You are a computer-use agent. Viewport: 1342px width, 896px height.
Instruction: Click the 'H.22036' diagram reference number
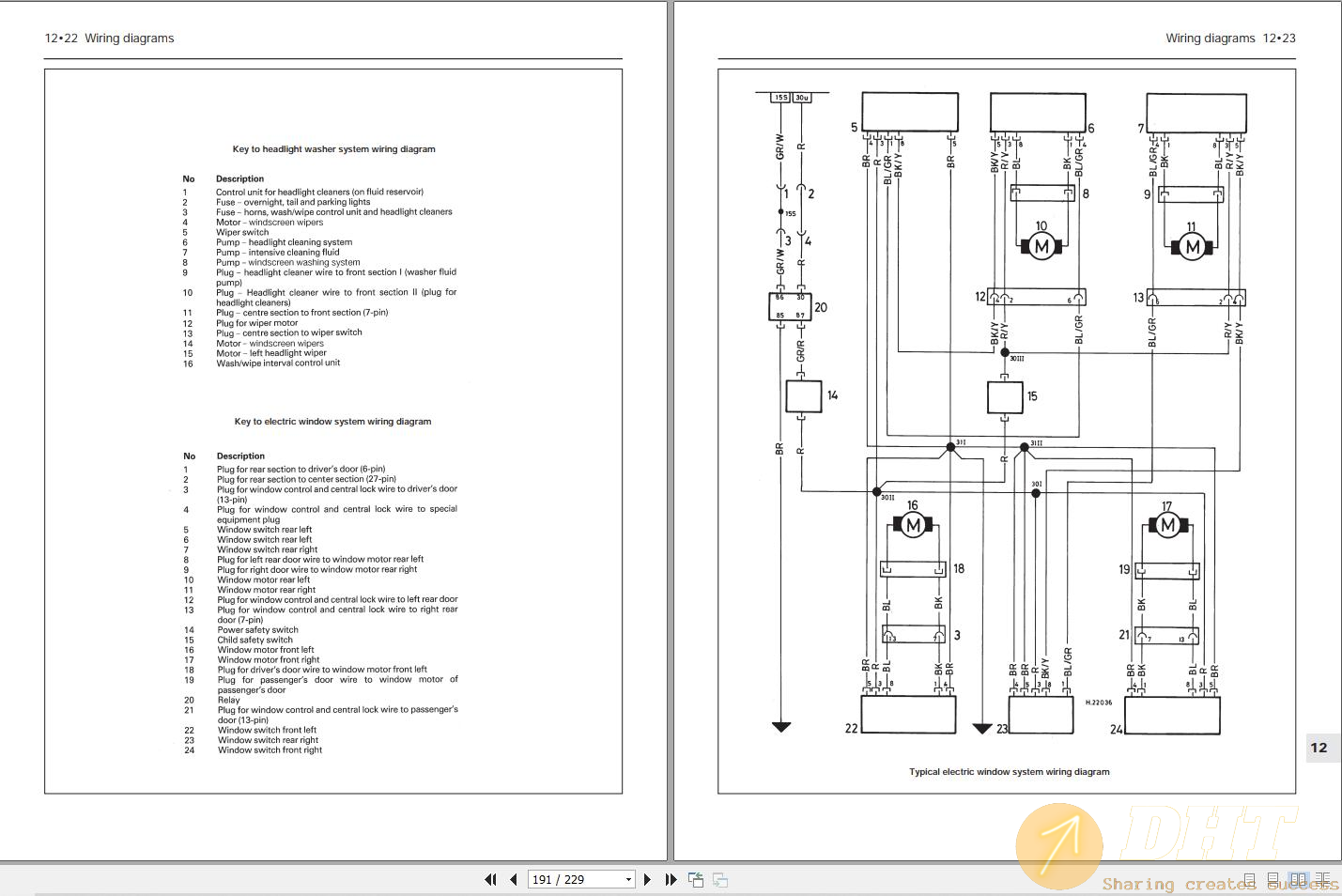pyautogui.click(x=1099, y=703)
